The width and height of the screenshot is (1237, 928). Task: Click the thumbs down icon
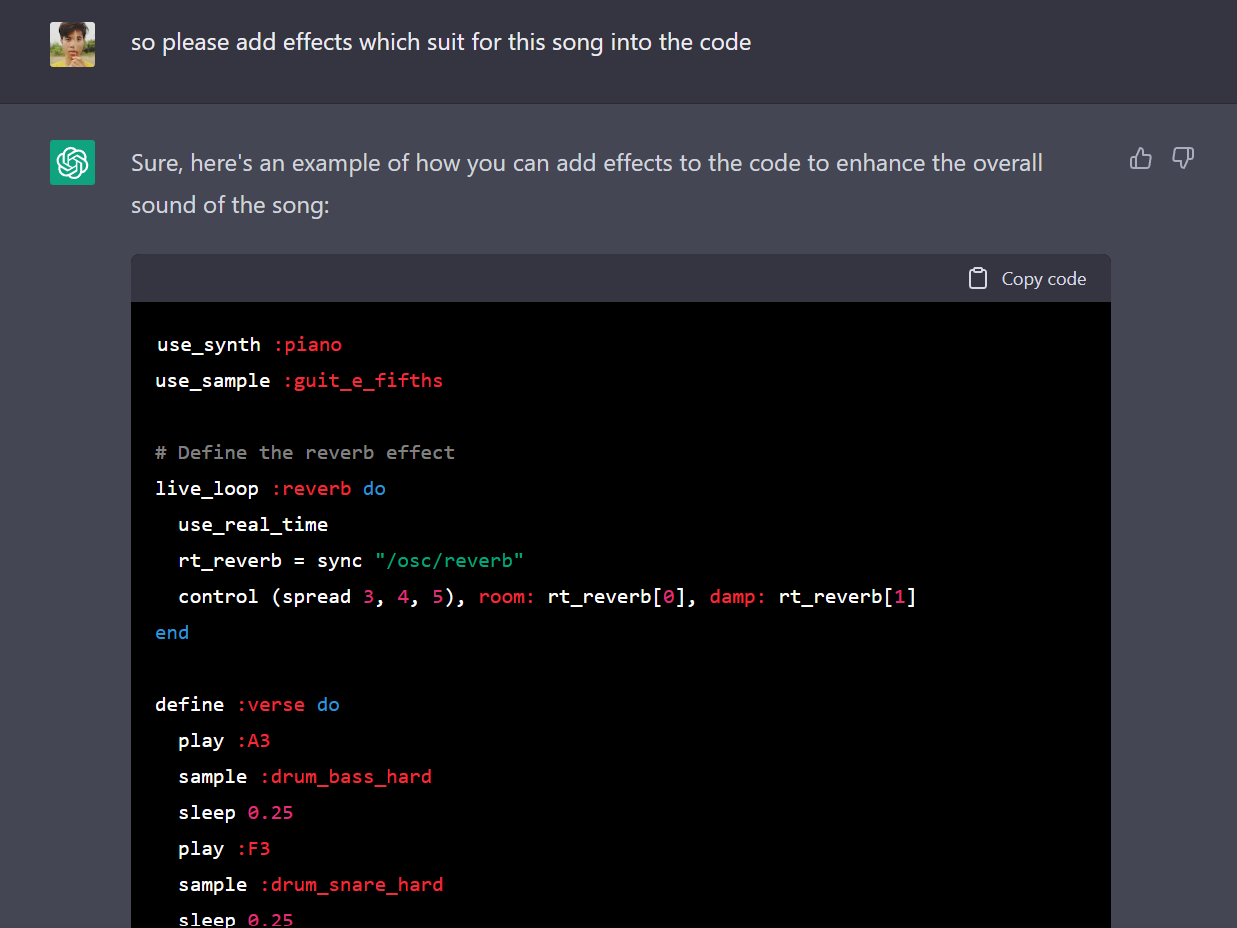point(1183,158)
